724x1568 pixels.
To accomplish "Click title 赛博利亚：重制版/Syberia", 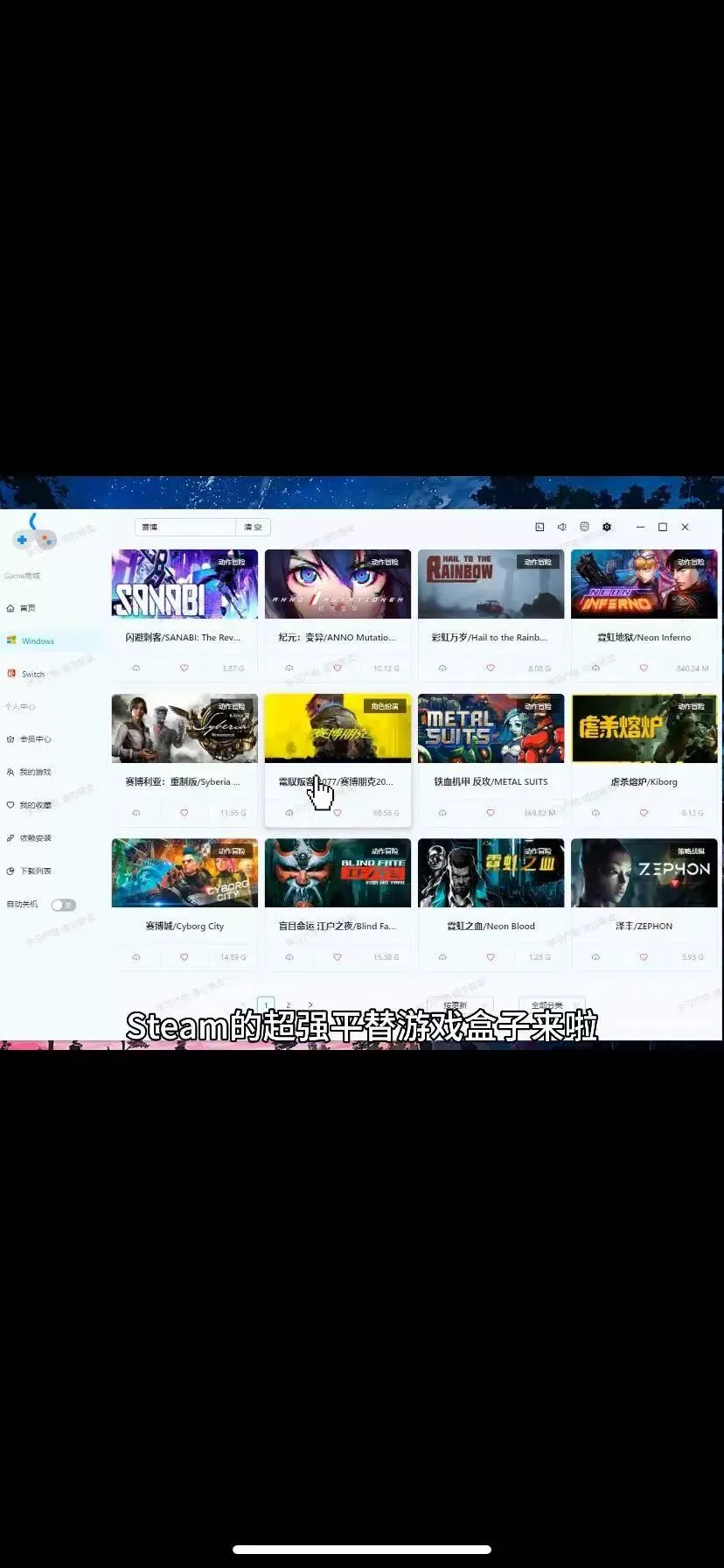I will click(183, 782).
